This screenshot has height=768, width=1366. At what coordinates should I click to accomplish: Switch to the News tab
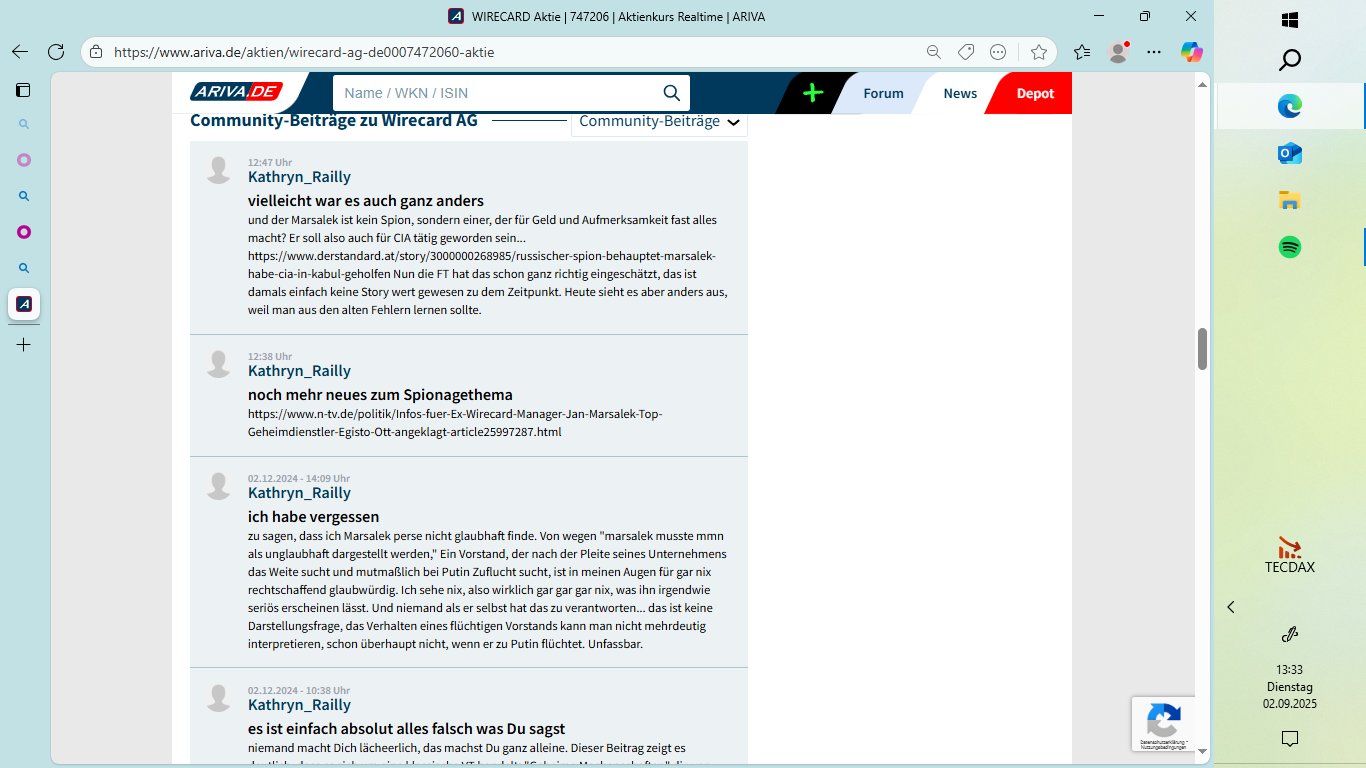point(959,92)
